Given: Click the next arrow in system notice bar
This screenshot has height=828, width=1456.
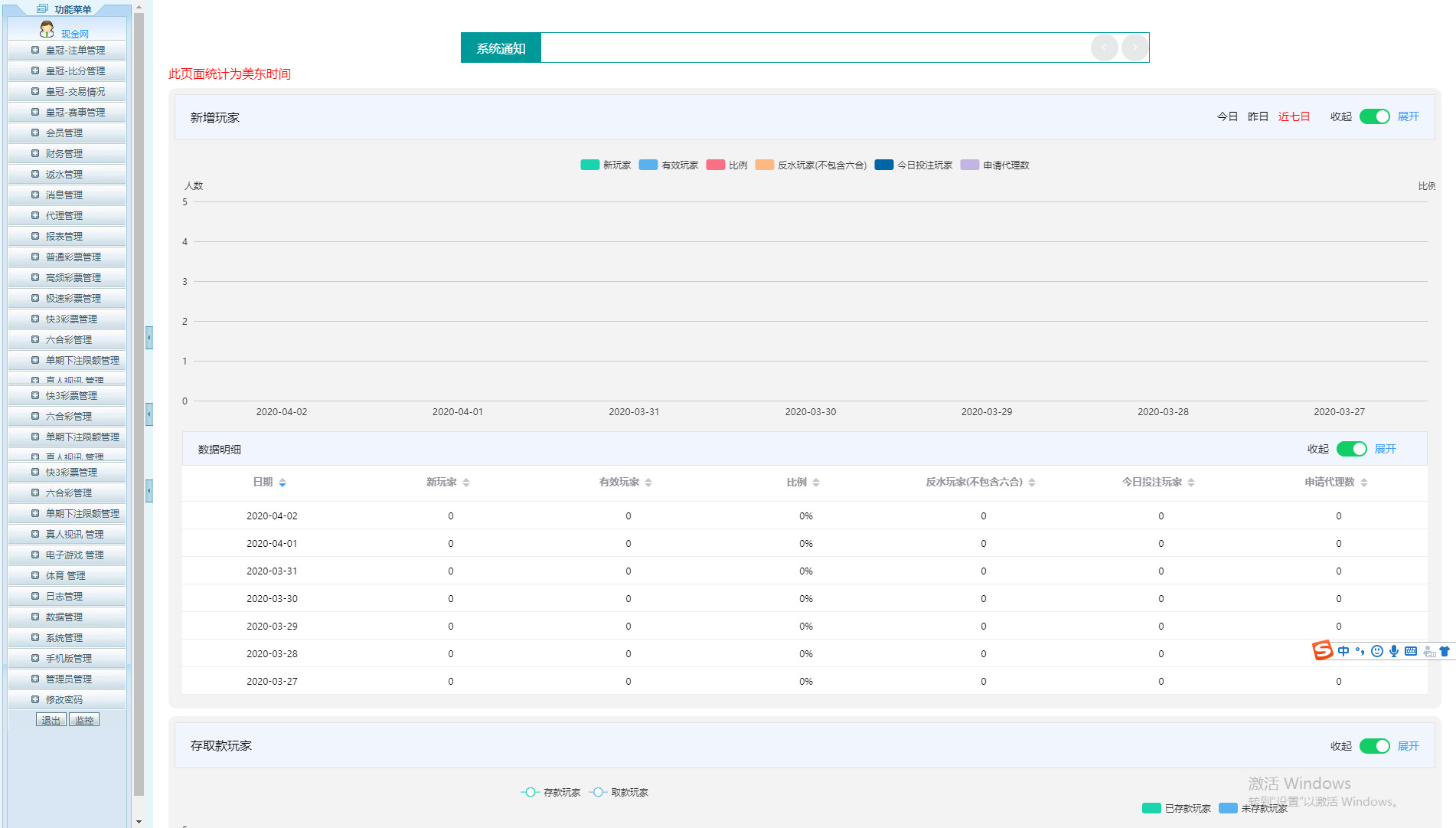Looking at the screenshot, I should (x=1134, y=47).
